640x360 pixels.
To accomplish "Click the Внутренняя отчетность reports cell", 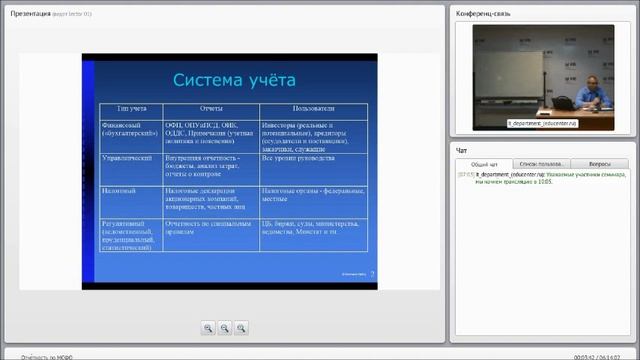I will pyautogui.click(x=211, y=170).
